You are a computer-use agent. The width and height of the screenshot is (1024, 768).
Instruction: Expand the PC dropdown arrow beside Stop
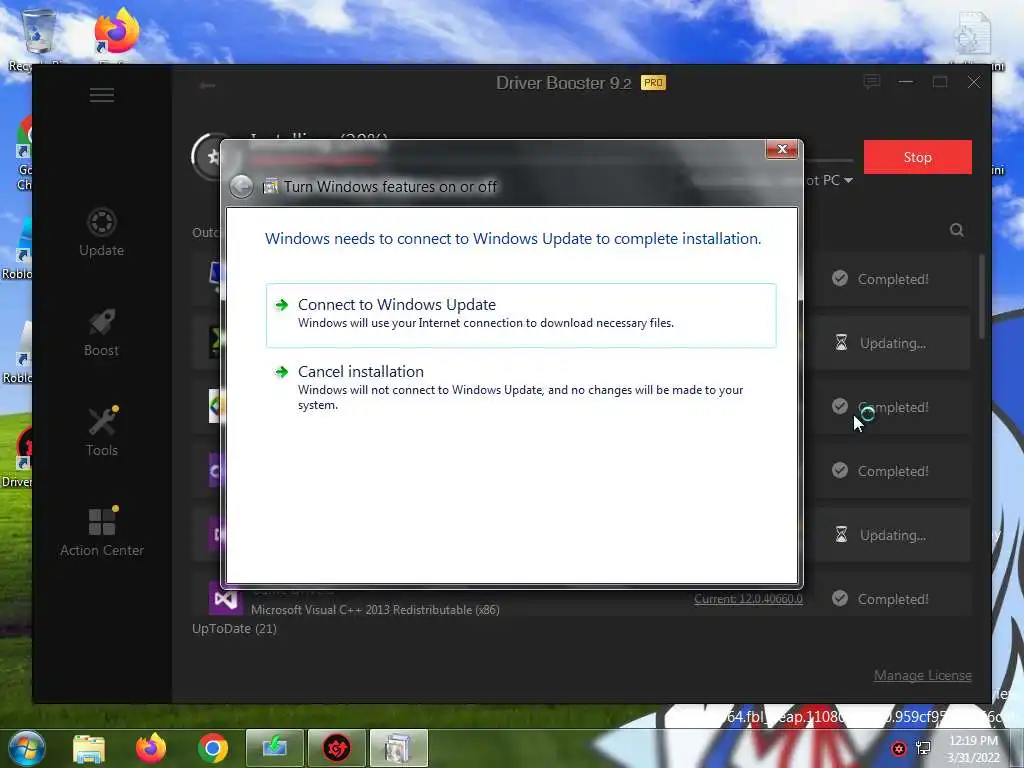point(848,180)
